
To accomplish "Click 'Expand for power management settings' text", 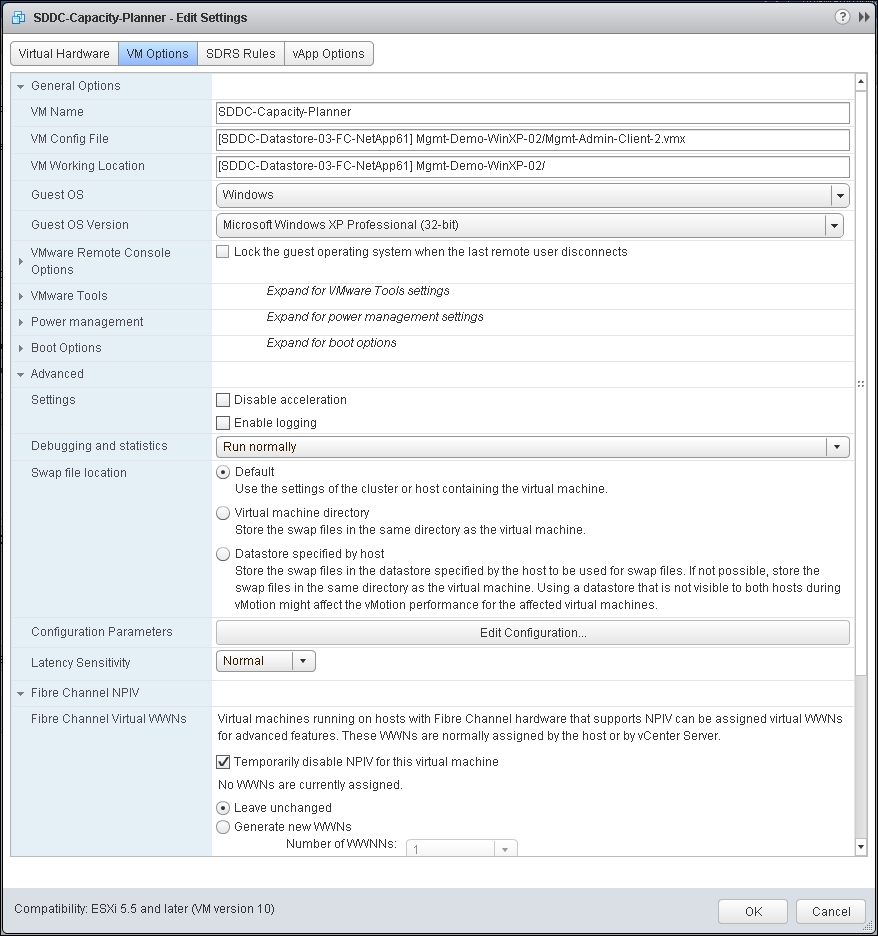I will [x=375, y=317].
